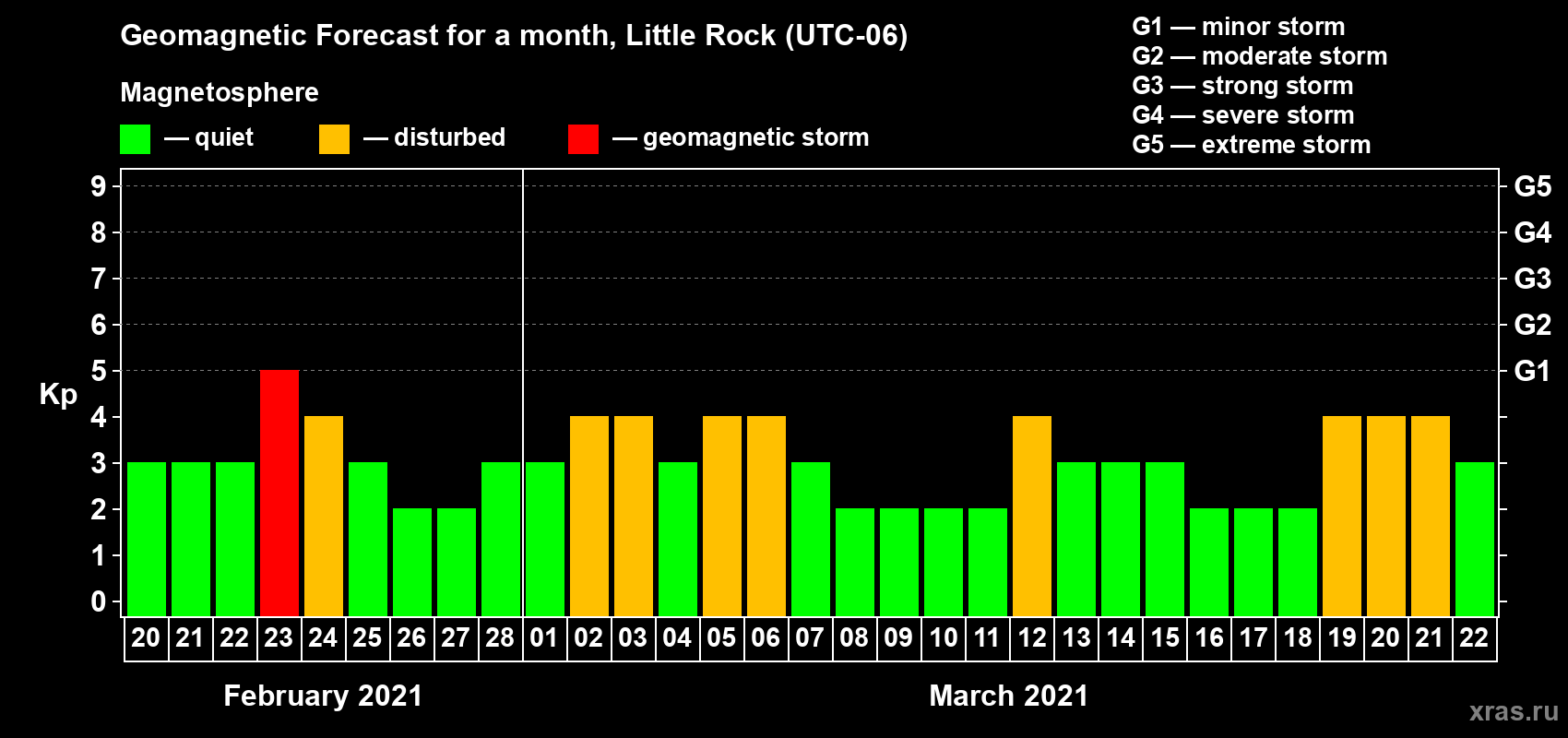Click date label 28 in February
1568x738 pixels.
[500, 638]
